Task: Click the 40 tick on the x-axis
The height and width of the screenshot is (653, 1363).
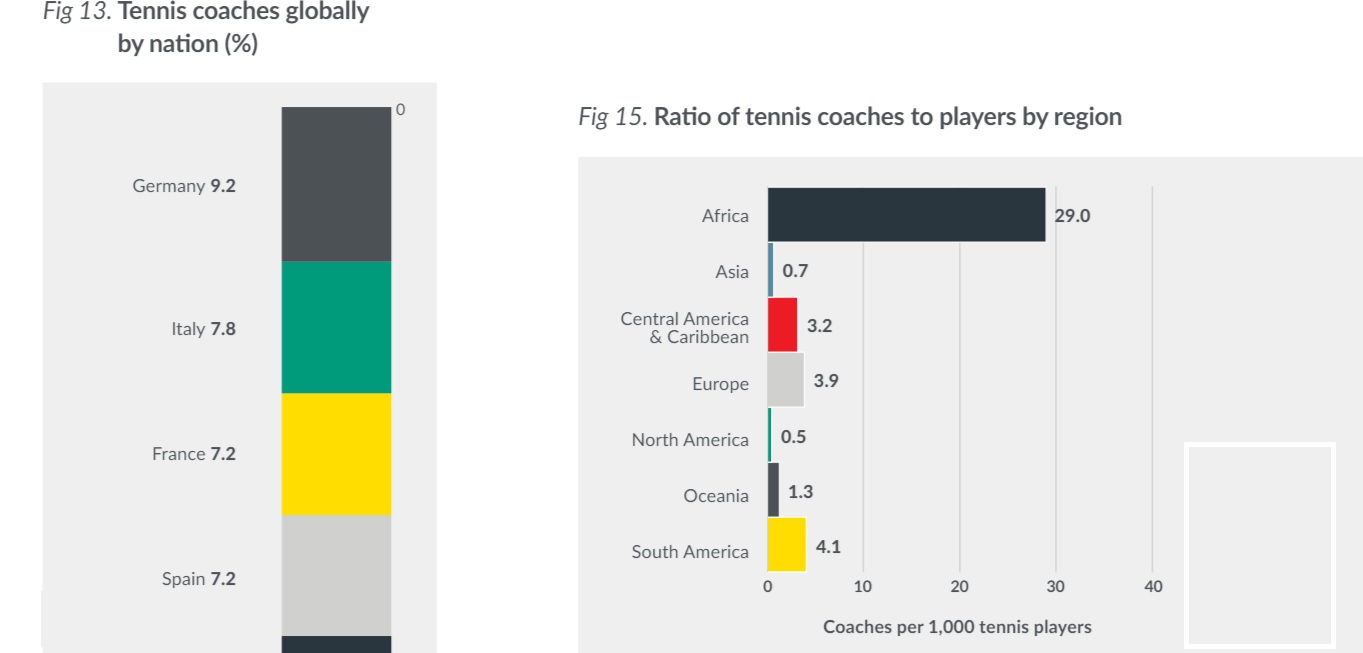Action: 1153,587
